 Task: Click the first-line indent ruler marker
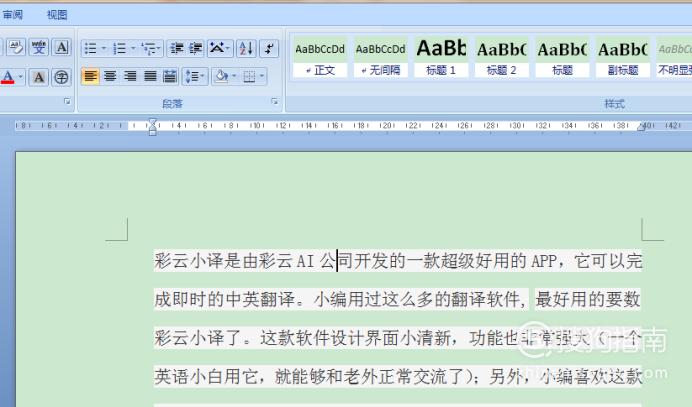pos(153,121)
